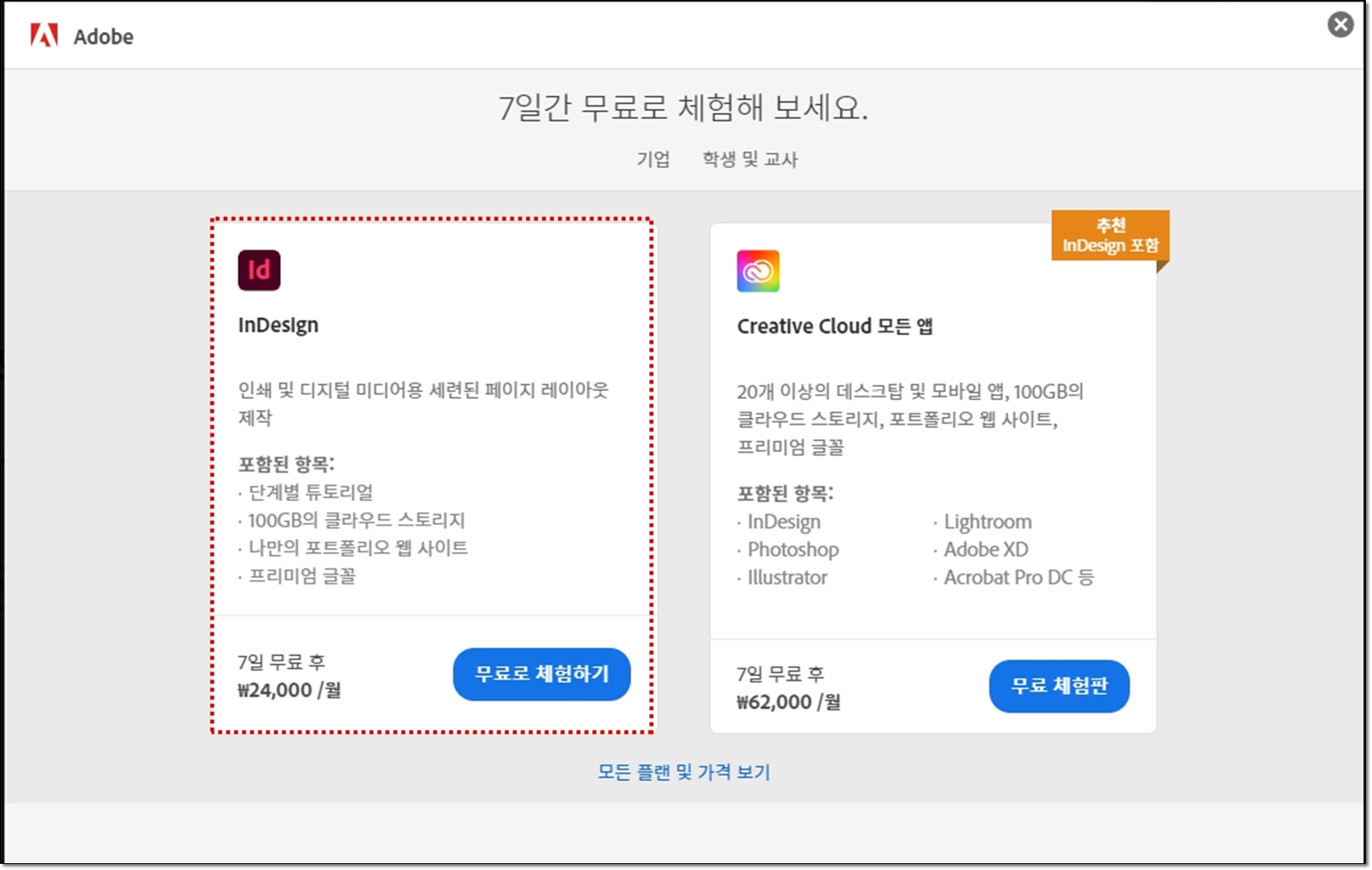The height and width of the screenshot is (870, 1372).
Task: Click 포함된 항목 heading in Creative Cloud card
Action: [785, 494]
